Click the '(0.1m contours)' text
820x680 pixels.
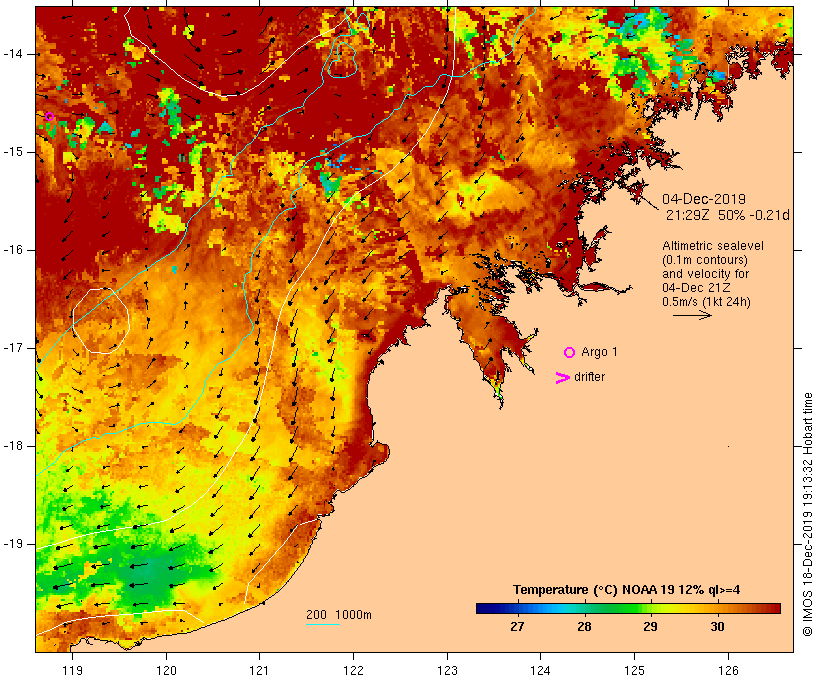[x=704, y=260]
